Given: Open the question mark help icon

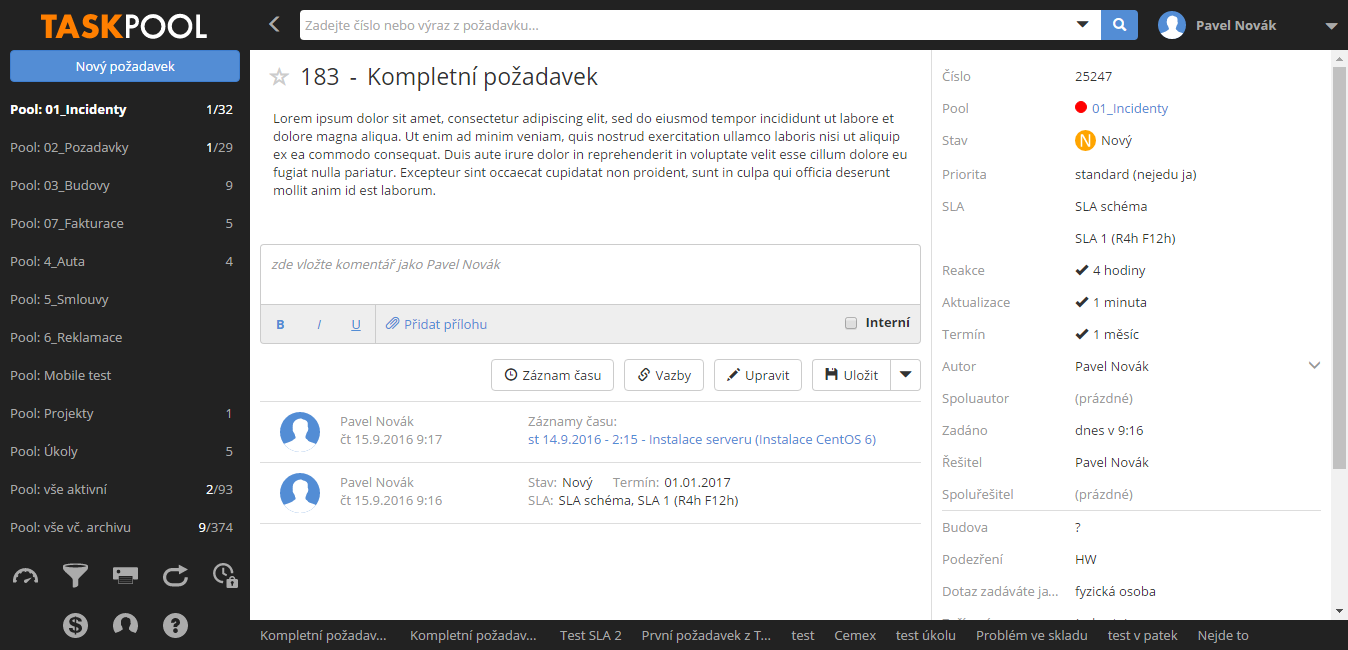Looking at the screenshot, I should click(x=175, y=625).
